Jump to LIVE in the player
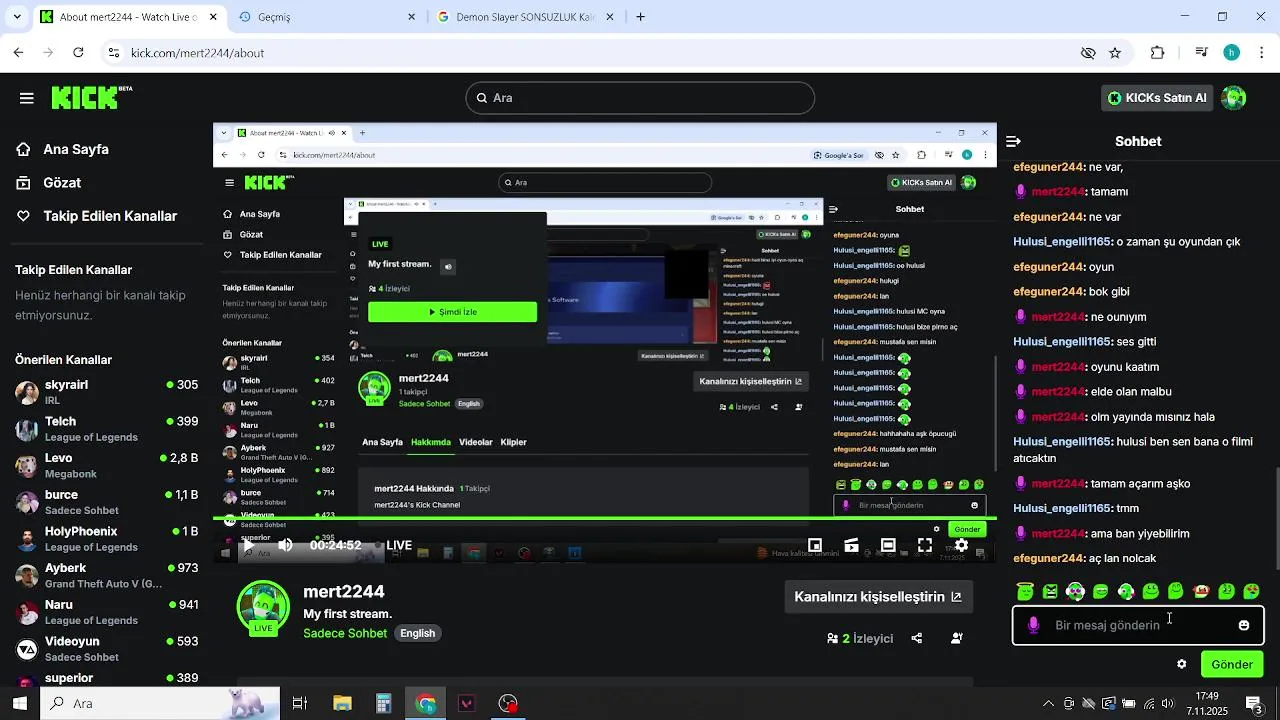This screenshot has height=720, width=1280. click(x=399, y=545)
